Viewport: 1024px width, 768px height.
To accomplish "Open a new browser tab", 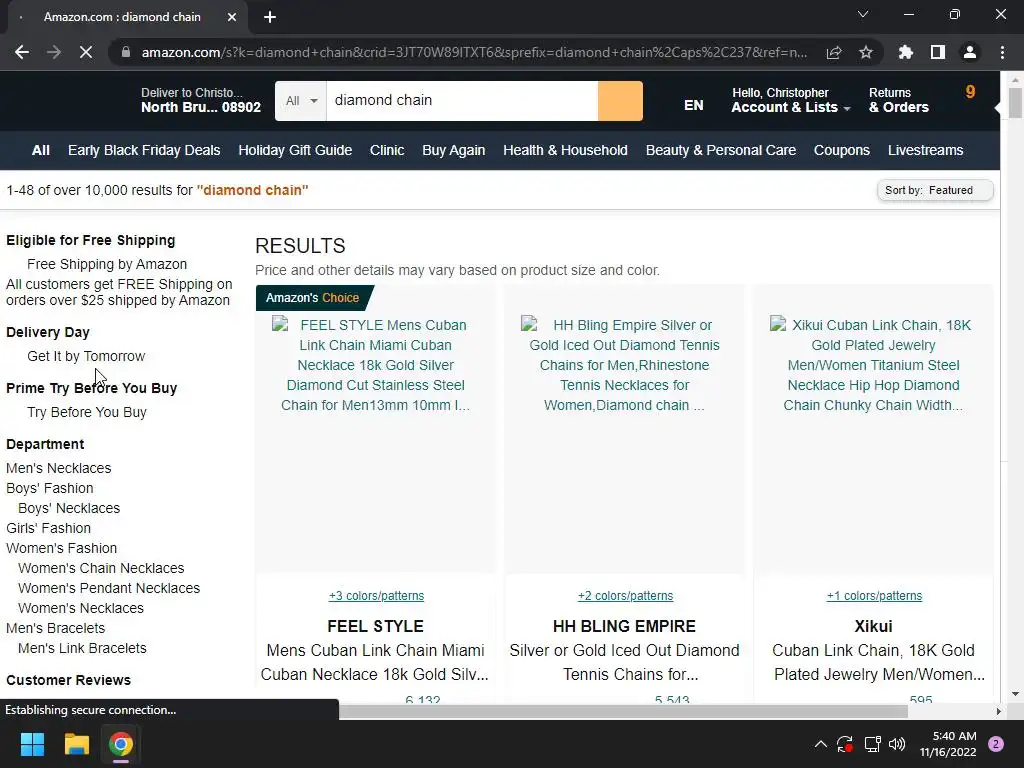I will (270, 17).
